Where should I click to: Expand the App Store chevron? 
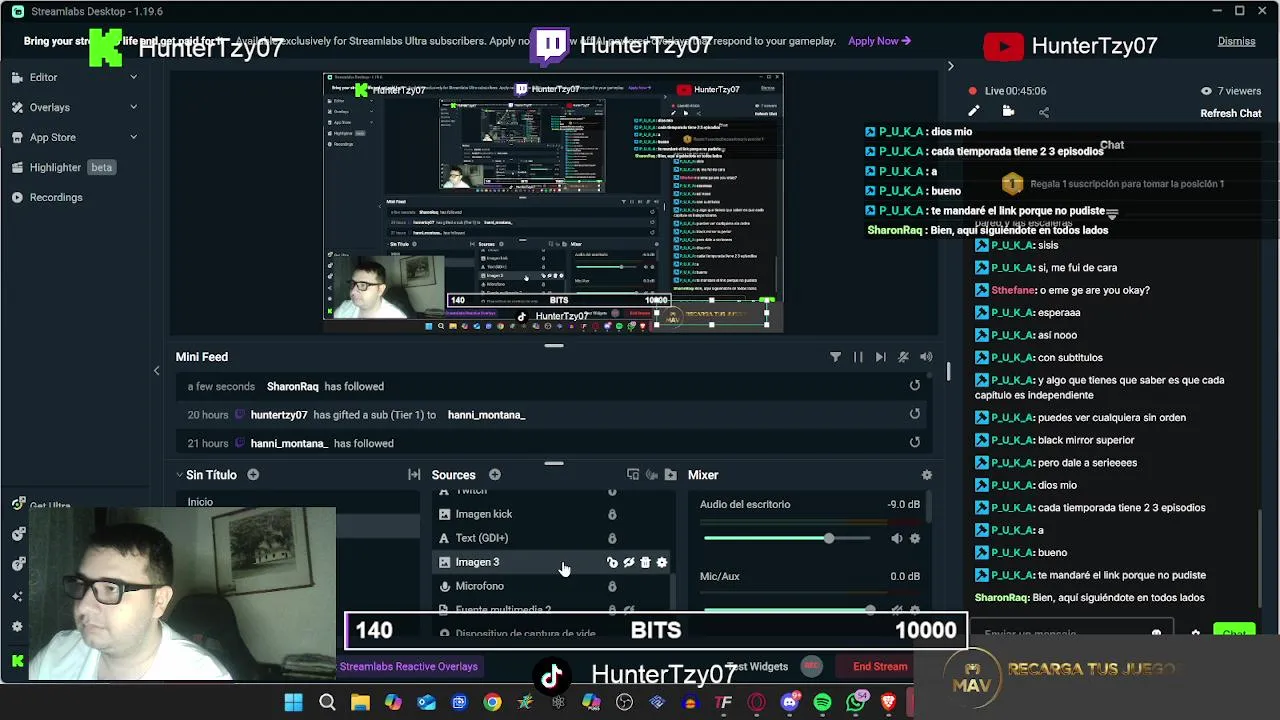pos(133,137)
